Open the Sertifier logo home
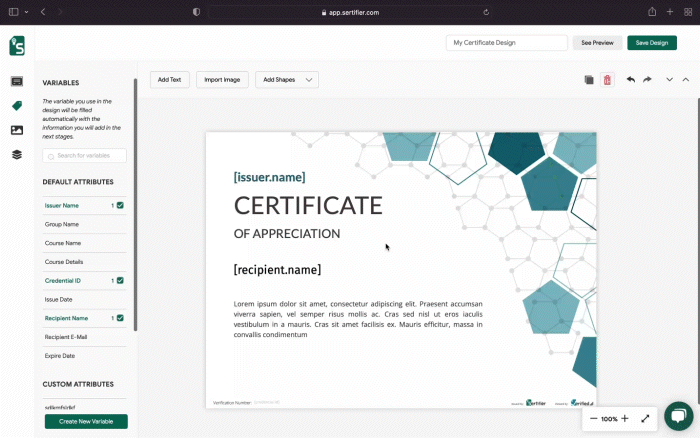The image size is (700, 438). (x=17, y=46)
